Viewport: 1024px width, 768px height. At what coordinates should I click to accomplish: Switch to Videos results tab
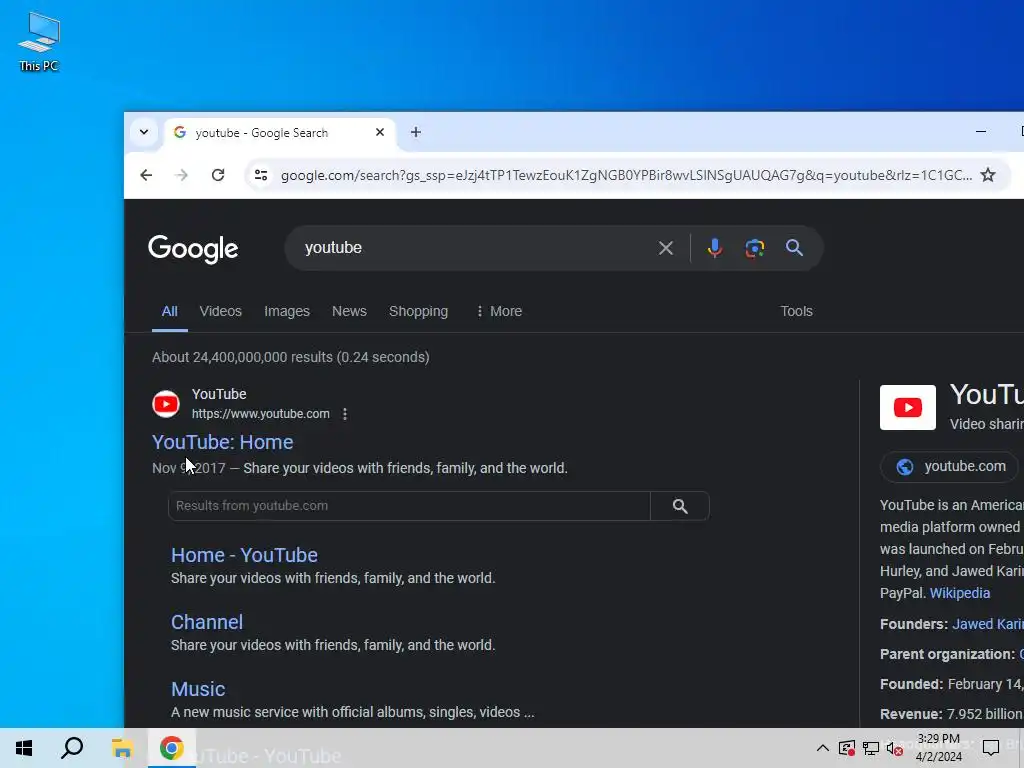click(221, 312)
